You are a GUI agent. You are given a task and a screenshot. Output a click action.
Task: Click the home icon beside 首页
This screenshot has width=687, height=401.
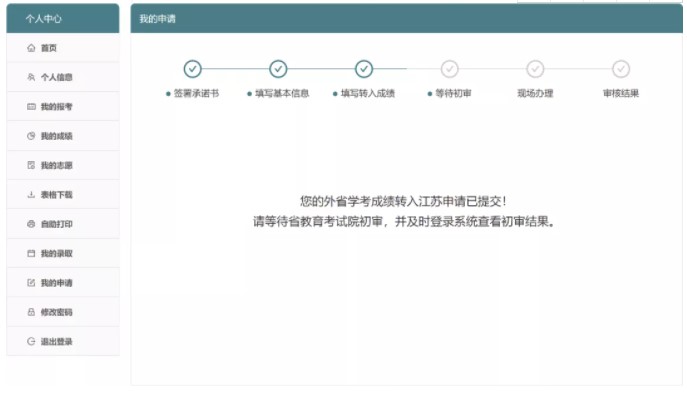31,48
